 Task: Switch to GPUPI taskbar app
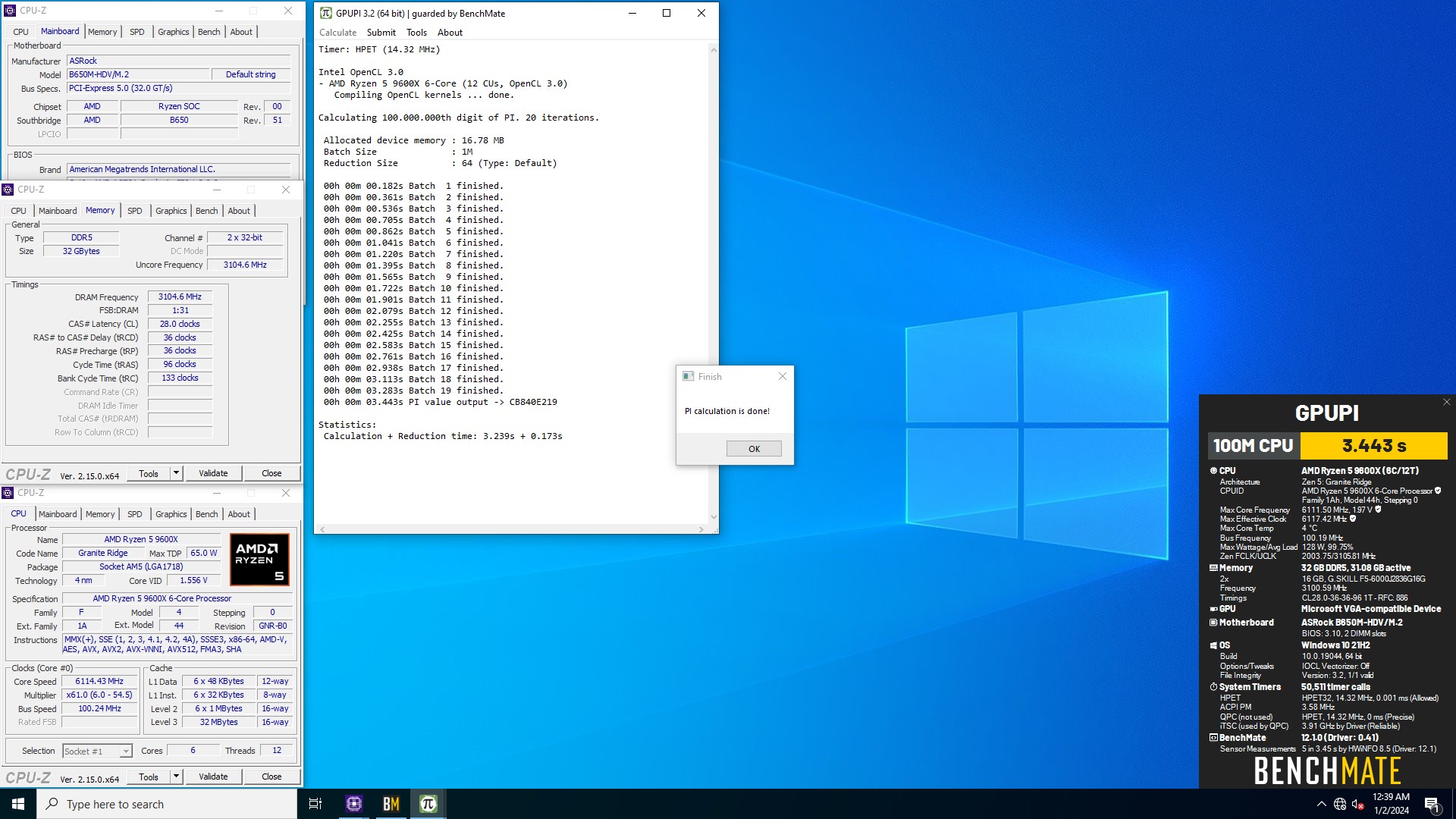click(x=428, y=804)
